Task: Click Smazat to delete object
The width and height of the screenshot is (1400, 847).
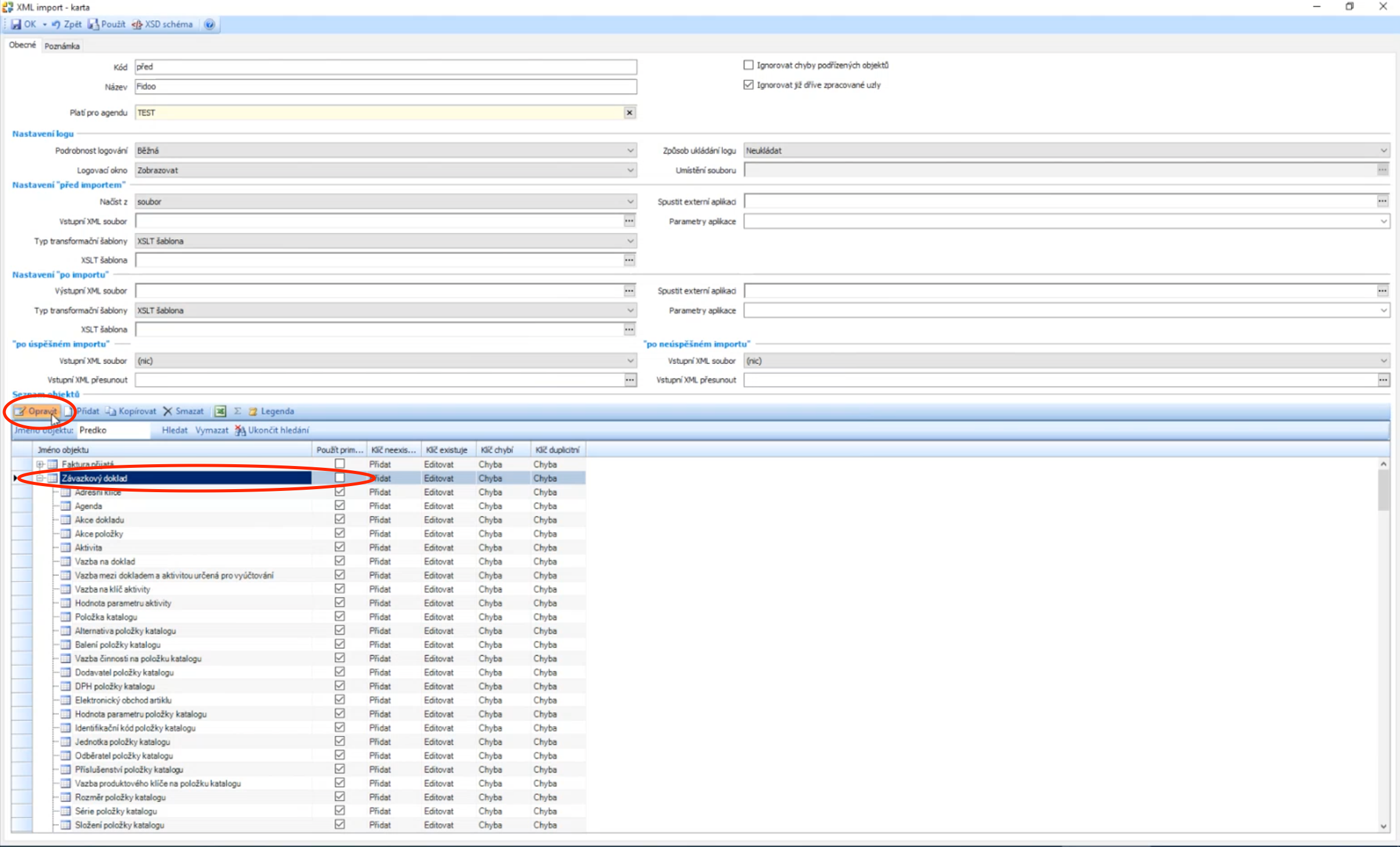Action: pos(184,411)
